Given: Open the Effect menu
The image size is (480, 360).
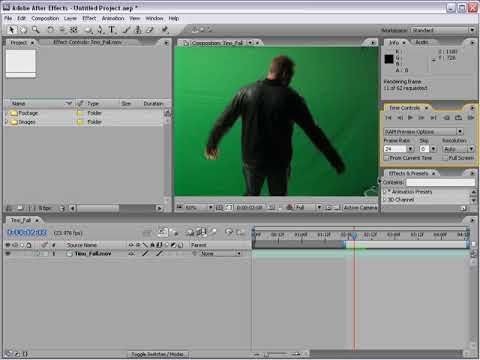Looking at the screenshot, I should [x=89, y=18].
